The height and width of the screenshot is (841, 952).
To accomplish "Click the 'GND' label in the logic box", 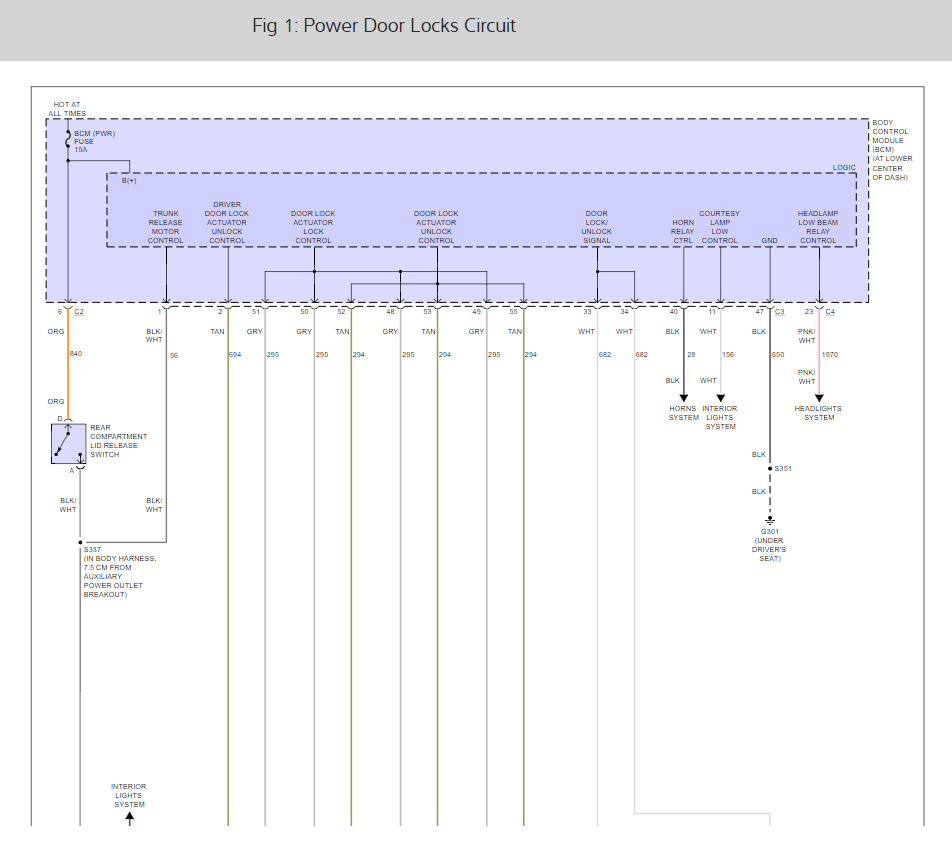I will [x=769, y=240].
